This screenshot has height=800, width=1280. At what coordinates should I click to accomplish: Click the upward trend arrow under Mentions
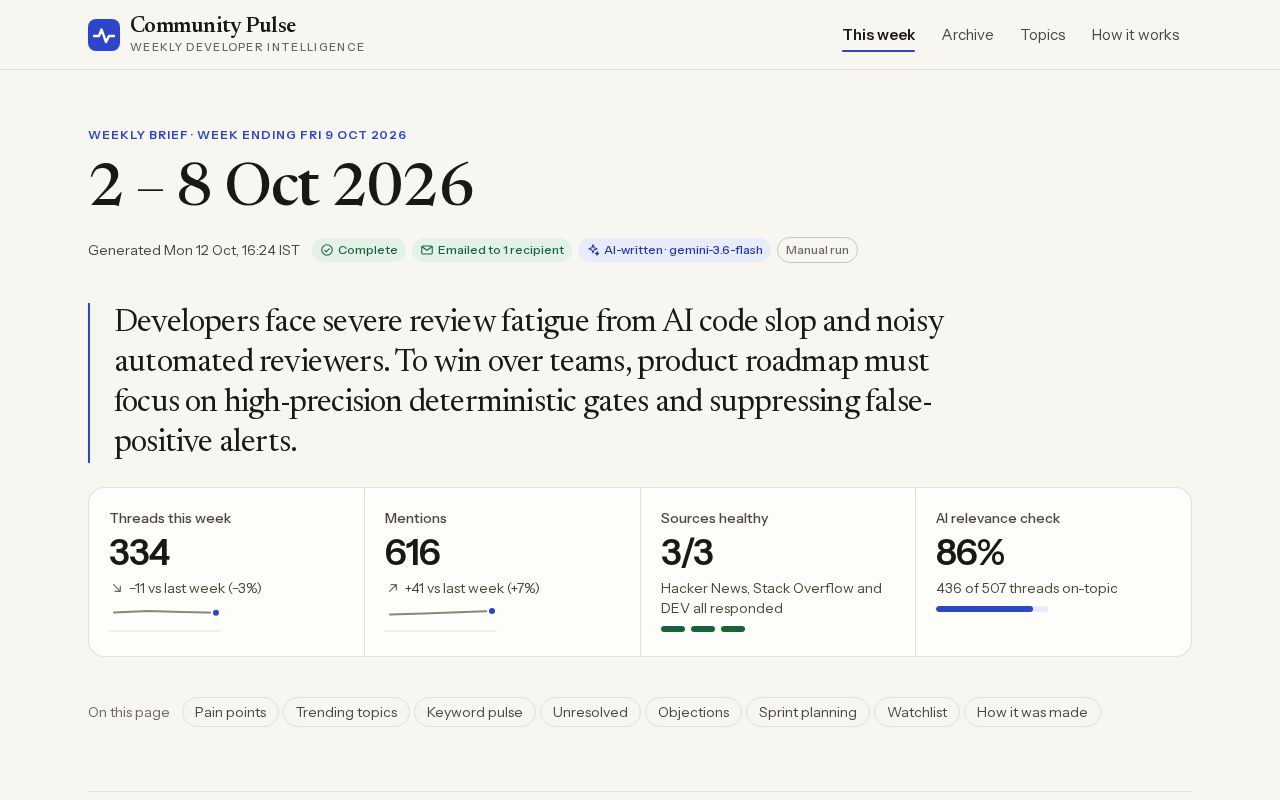(x=392, y=588)
